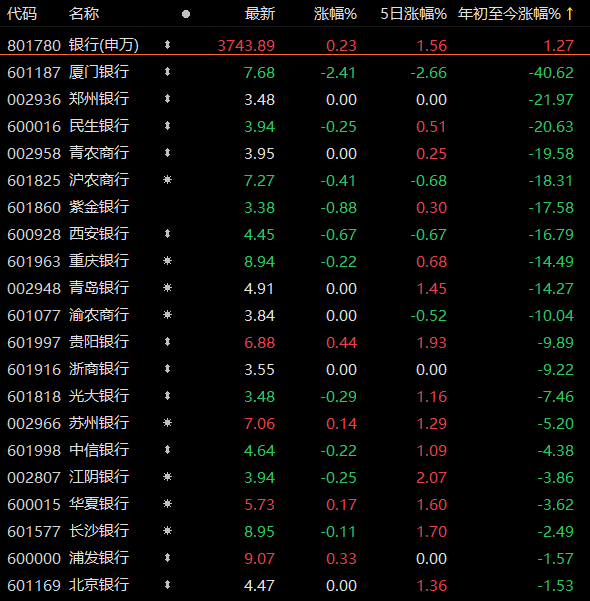The width and height of the screenshot is (590, 601).
Task: Open stock 中信银行
Action: [x=99, y=450]
